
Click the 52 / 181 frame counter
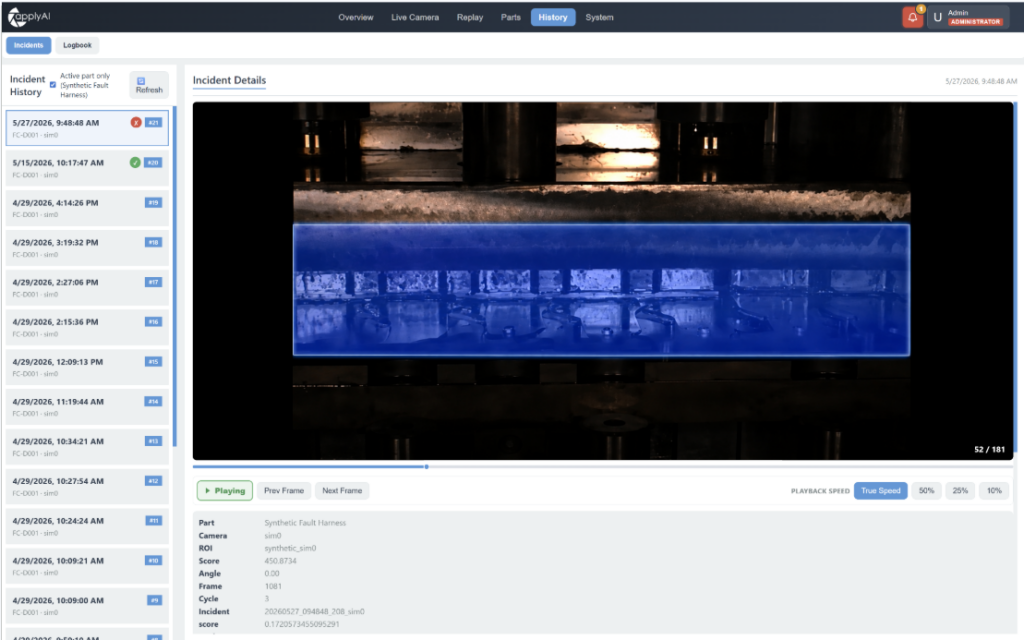989,449
